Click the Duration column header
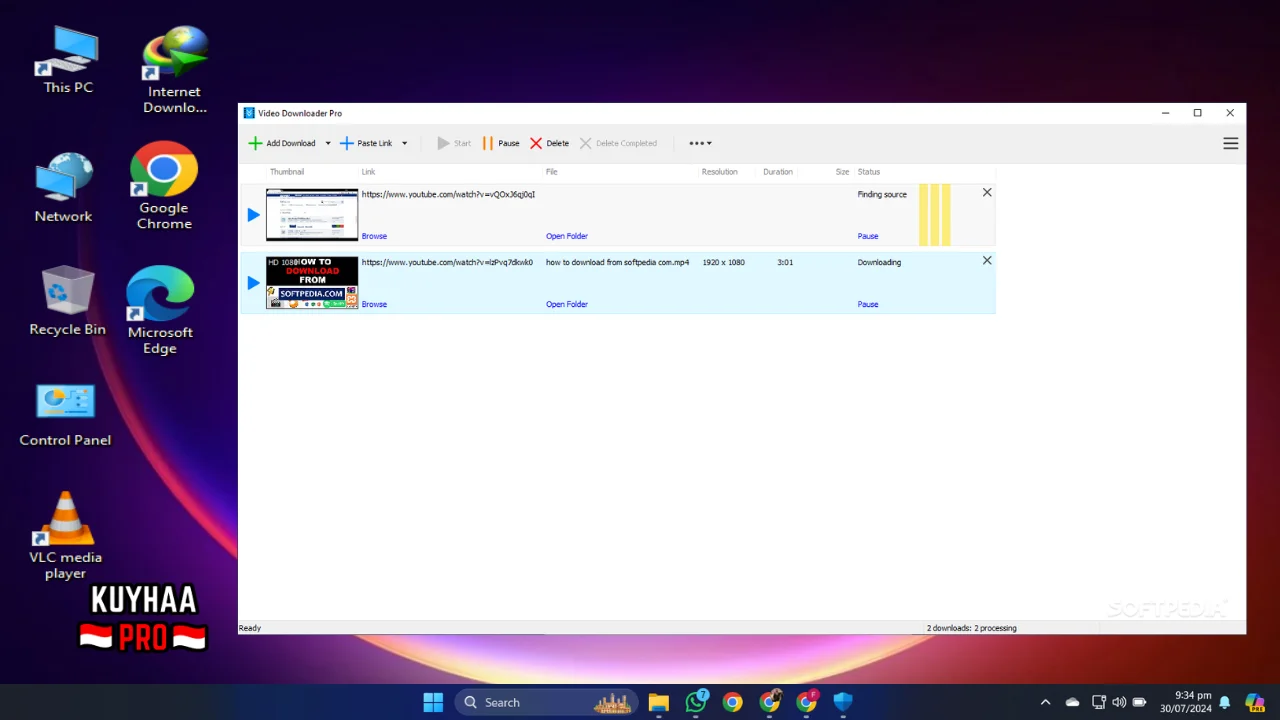Screen dimensions: 1280x720 (778, 172)
